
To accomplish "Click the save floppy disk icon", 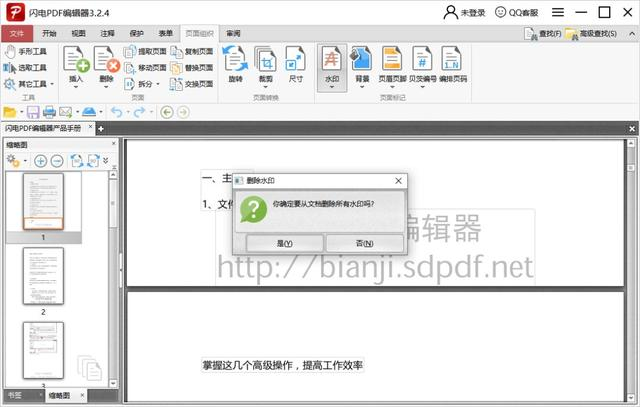I will click(33, 112).
